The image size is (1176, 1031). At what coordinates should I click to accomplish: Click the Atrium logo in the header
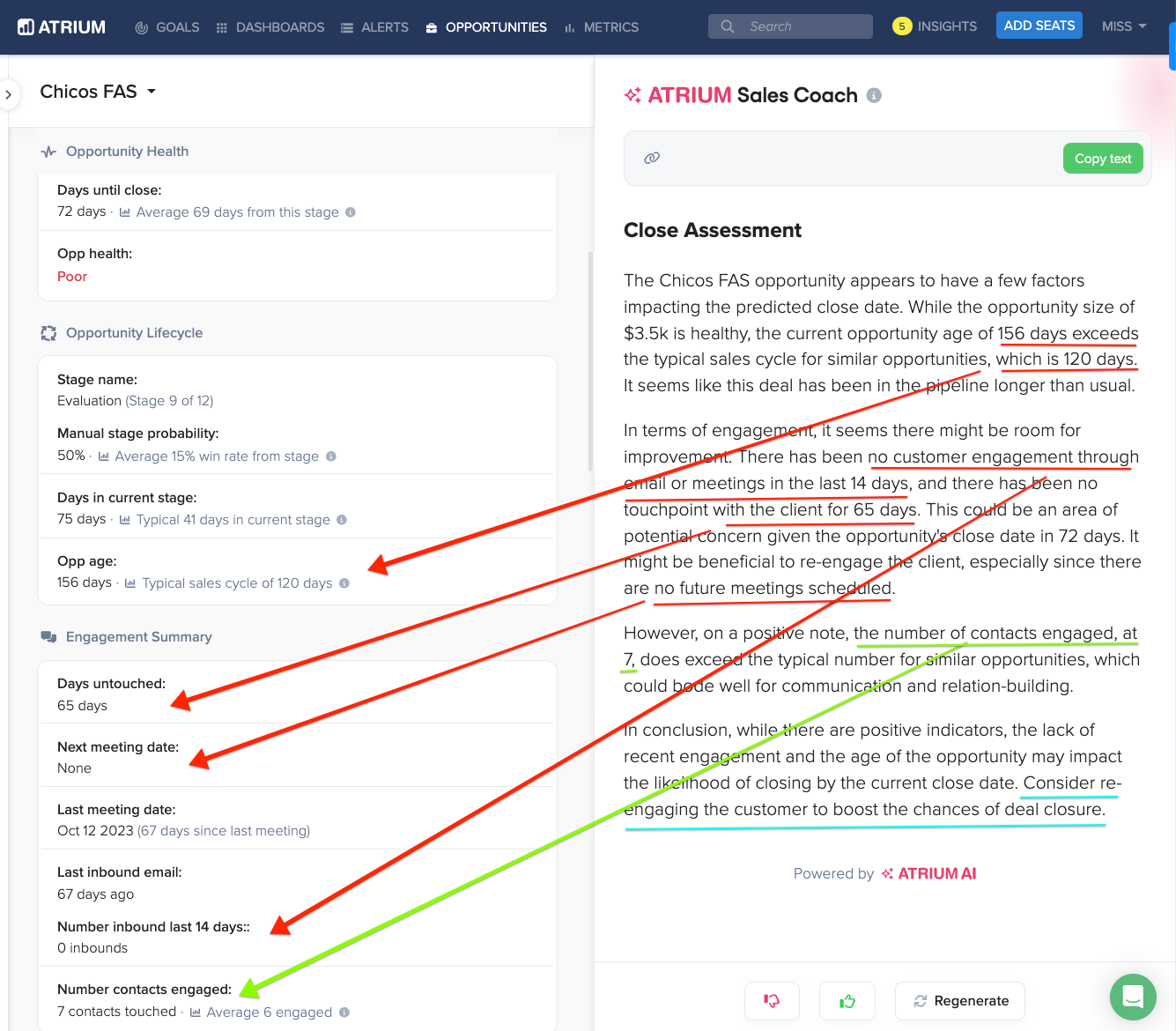pos(62,27)
